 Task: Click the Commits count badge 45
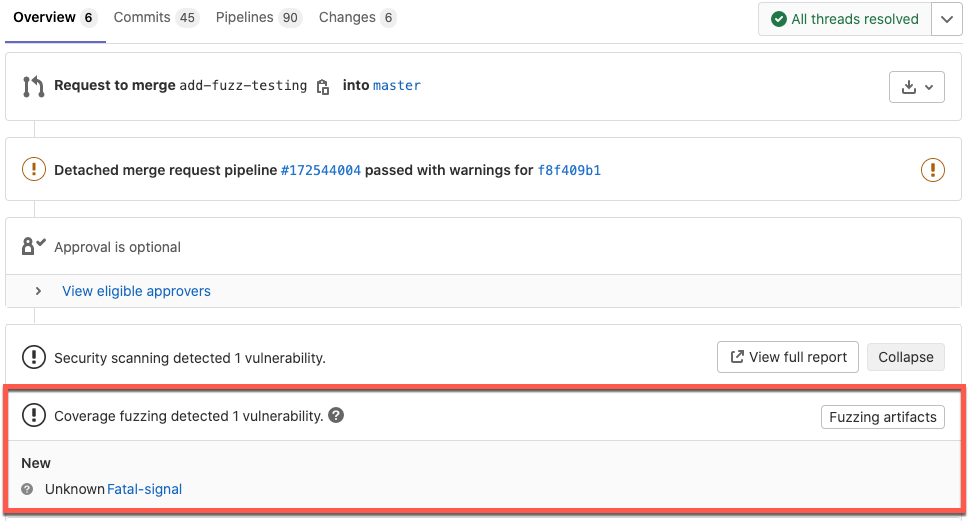click(x=187, y=18)
